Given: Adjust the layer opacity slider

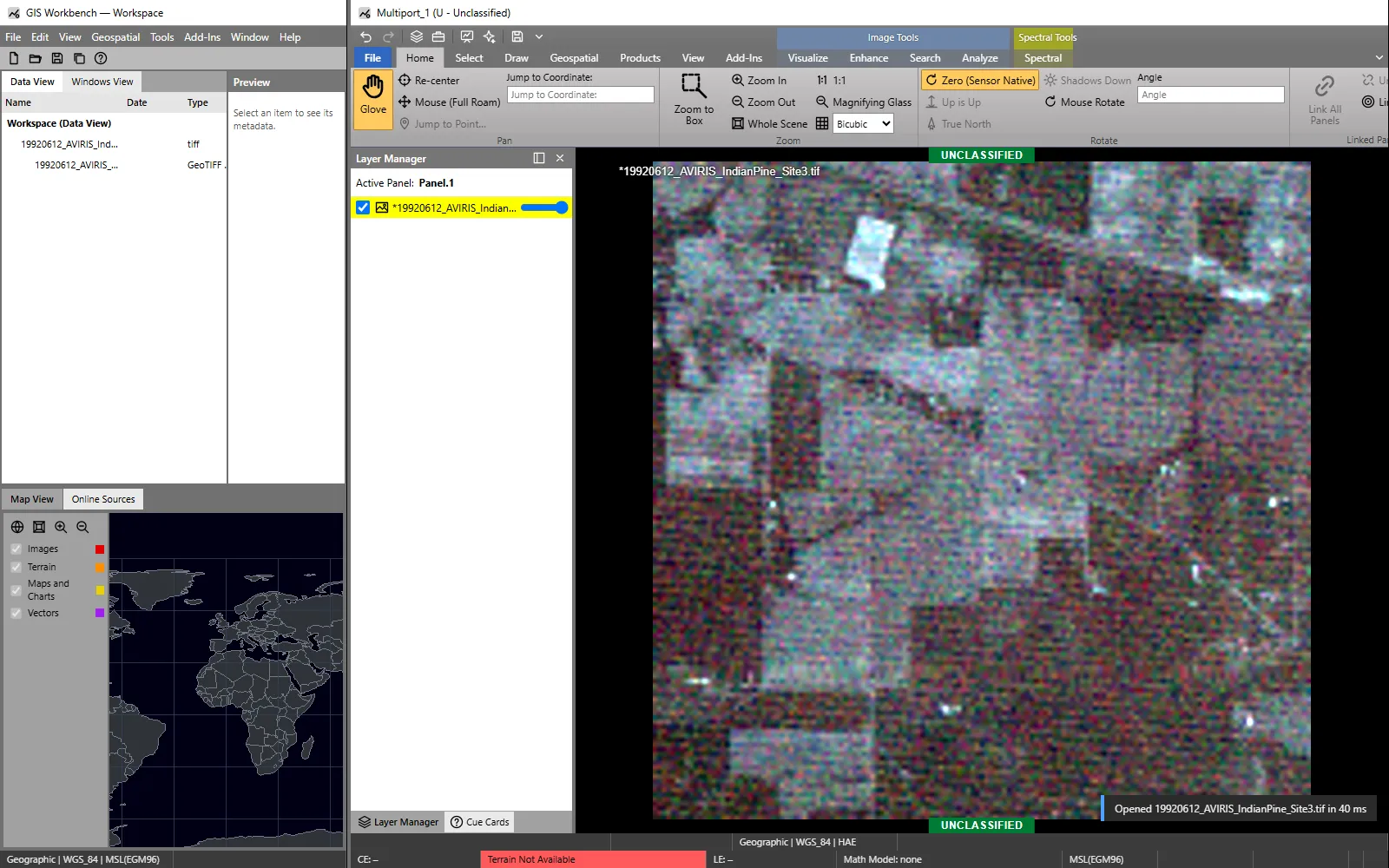Looking at the screenshot, I should [544, 207].
